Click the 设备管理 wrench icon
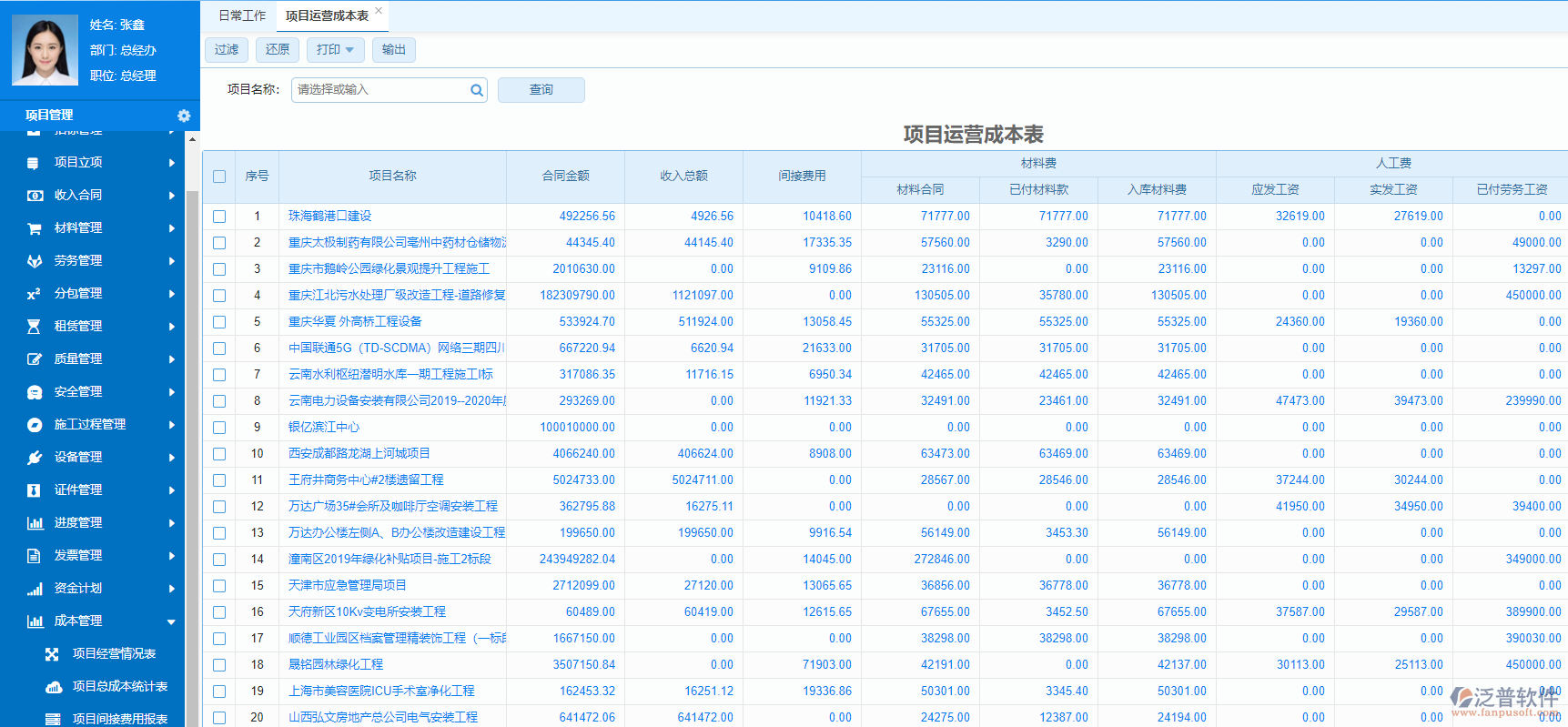Viewport: 1568px width, 727px height. [35, 458]
